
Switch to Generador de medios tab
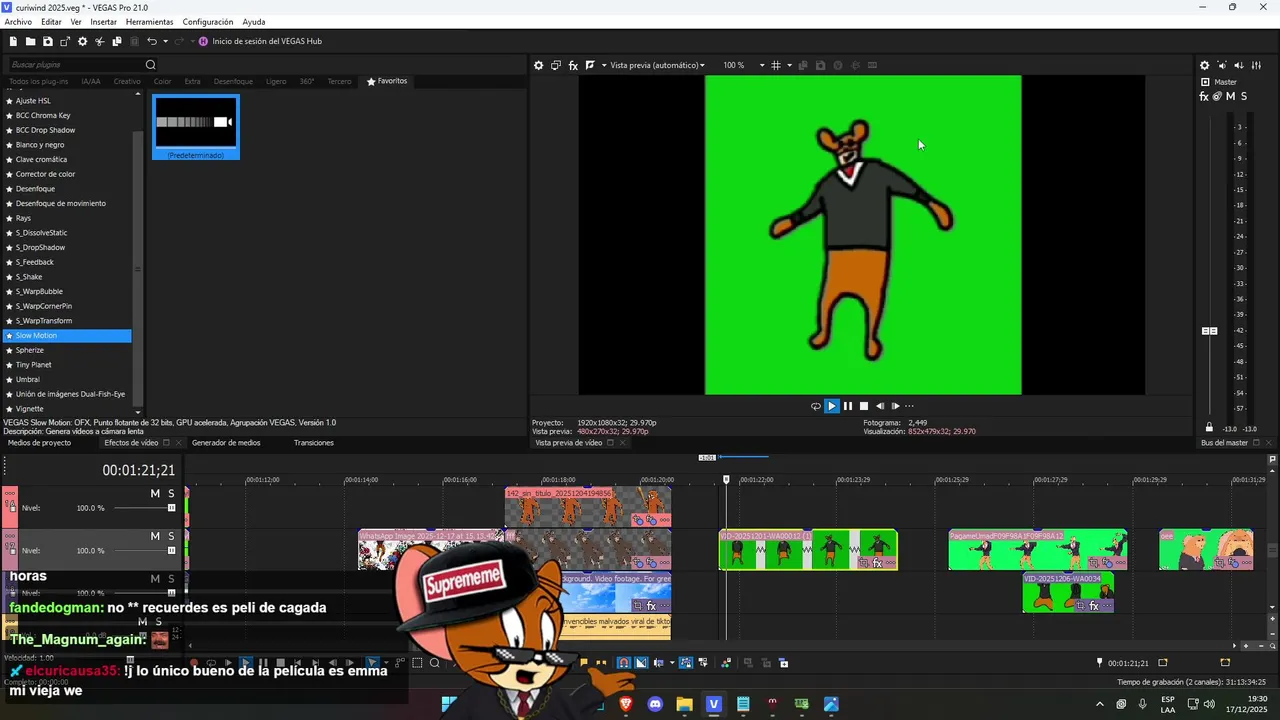coord(226,443)
